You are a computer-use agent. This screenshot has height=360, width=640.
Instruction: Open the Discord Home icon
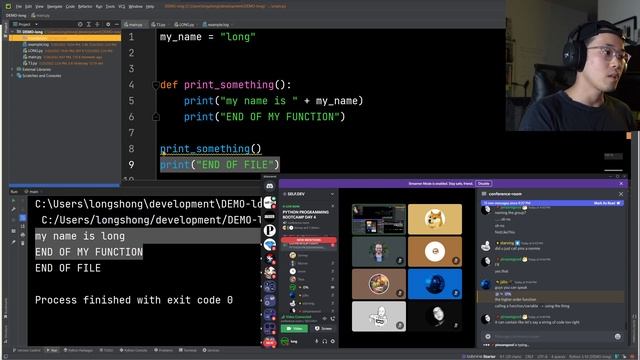269,186
